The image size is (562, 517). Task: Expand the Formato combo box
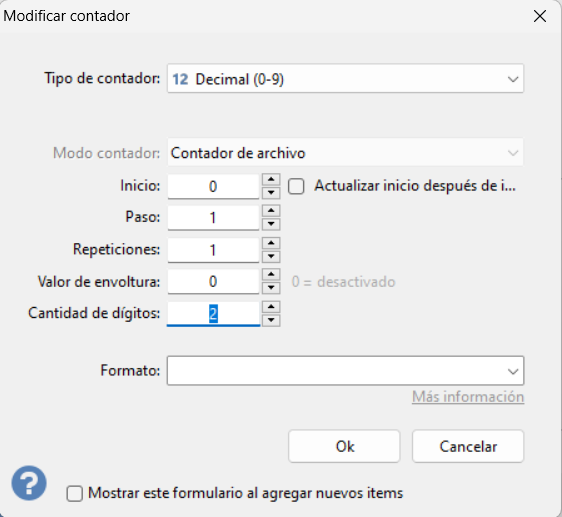[345, 371]
